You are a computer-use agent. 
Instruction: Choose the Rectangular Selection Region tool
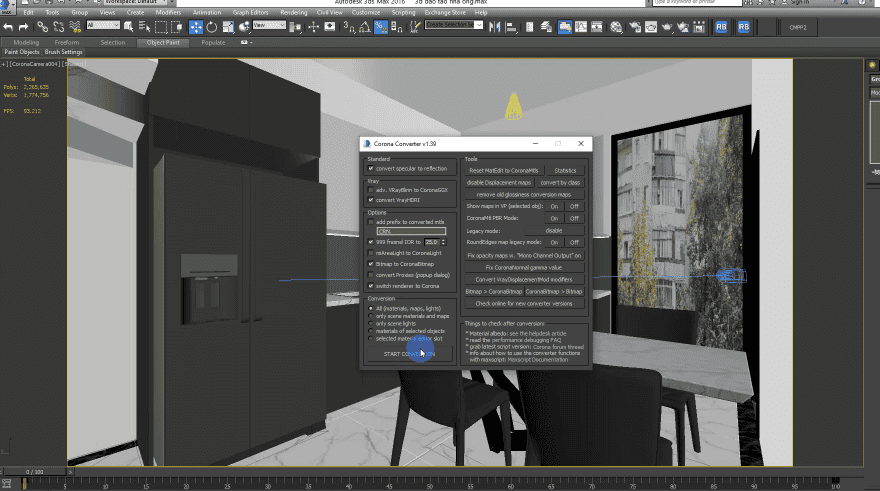(161, 27)
